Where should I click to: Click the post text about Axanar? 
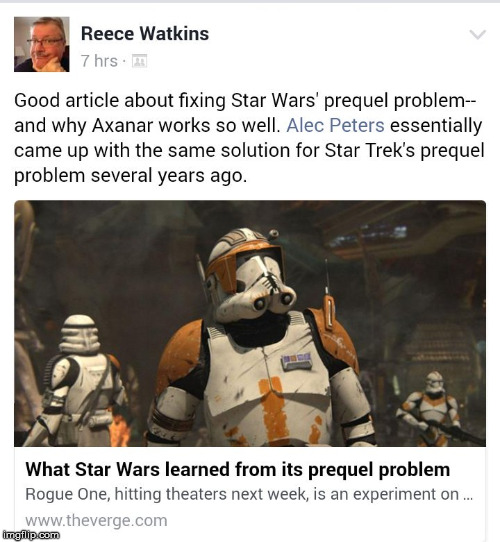click(249, 138)
